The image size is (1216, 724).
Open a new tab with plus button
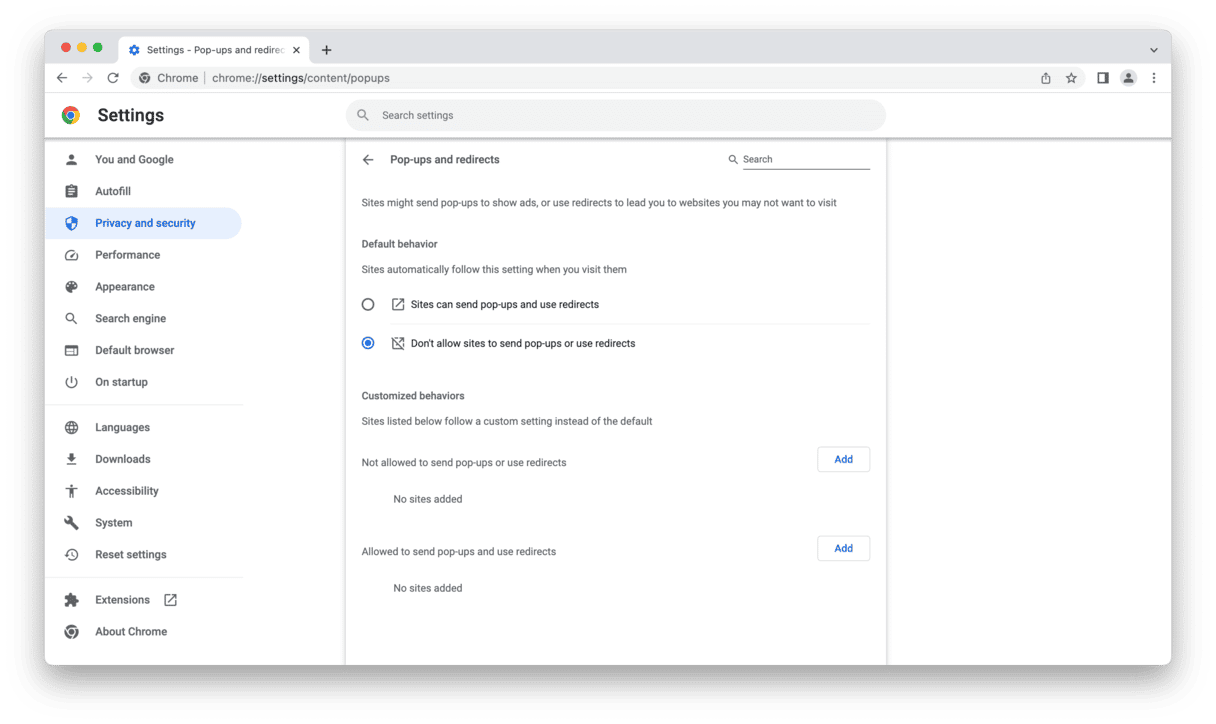pyautogui.click(x=326, y=50)
